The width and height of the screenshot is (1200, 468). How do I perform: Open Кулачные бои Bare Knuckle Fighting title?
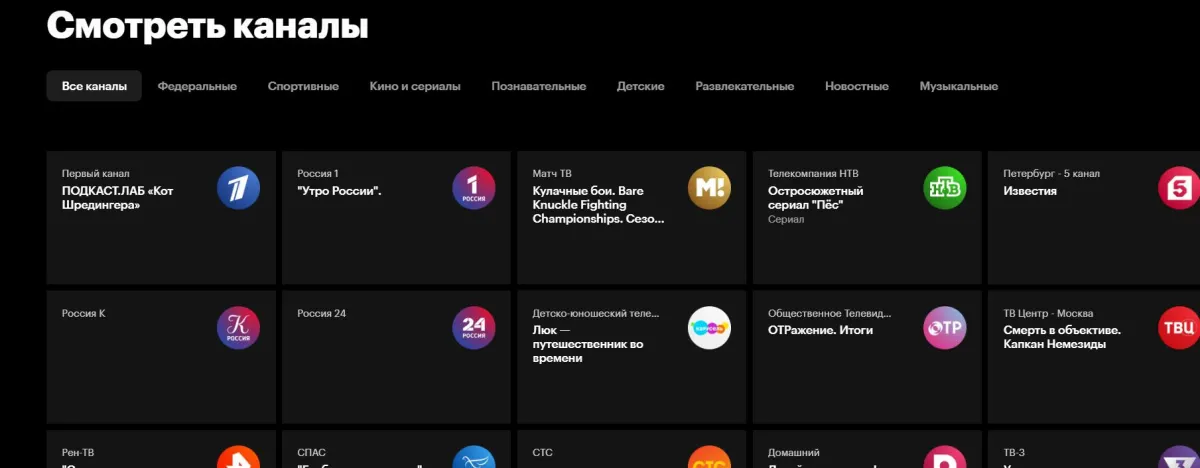pos(598,205)
